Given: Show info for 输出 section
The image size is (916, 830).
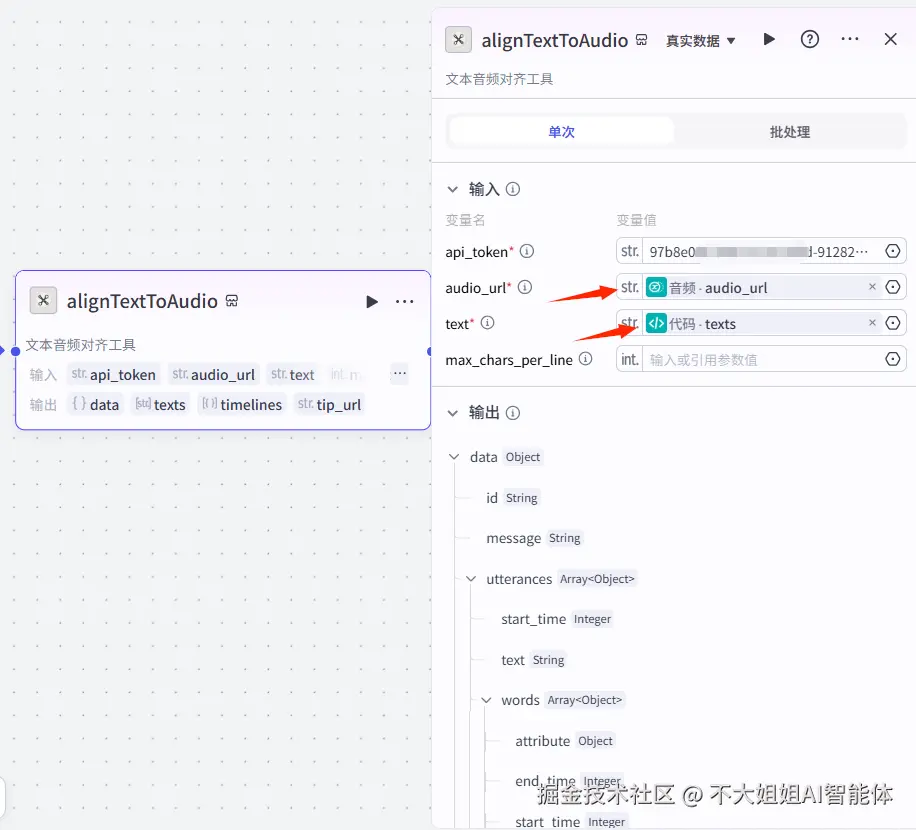Looking at the screenshot, I should (512, 413).
